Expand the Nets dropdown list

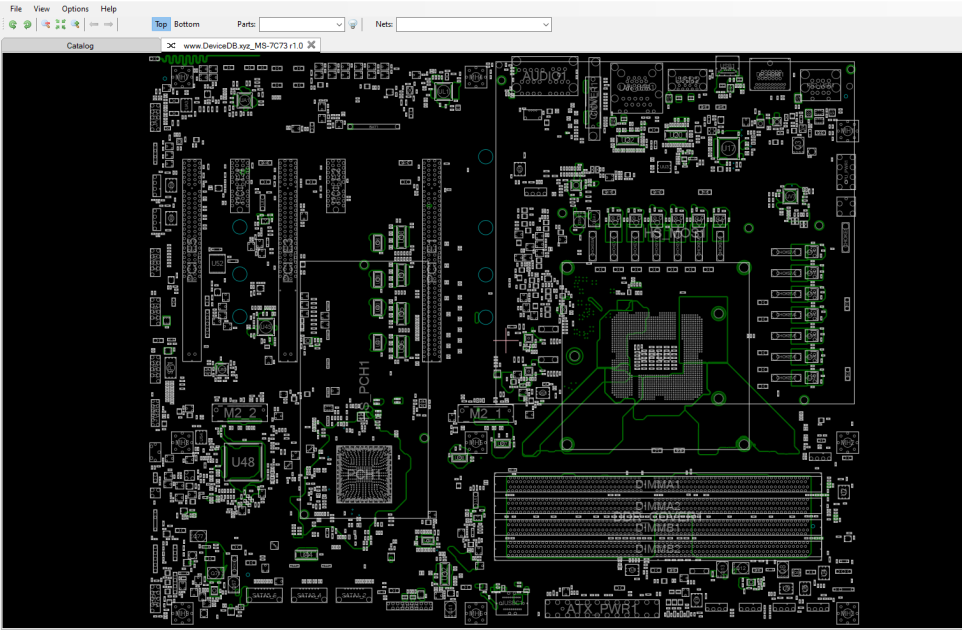[x=545, y=25]
